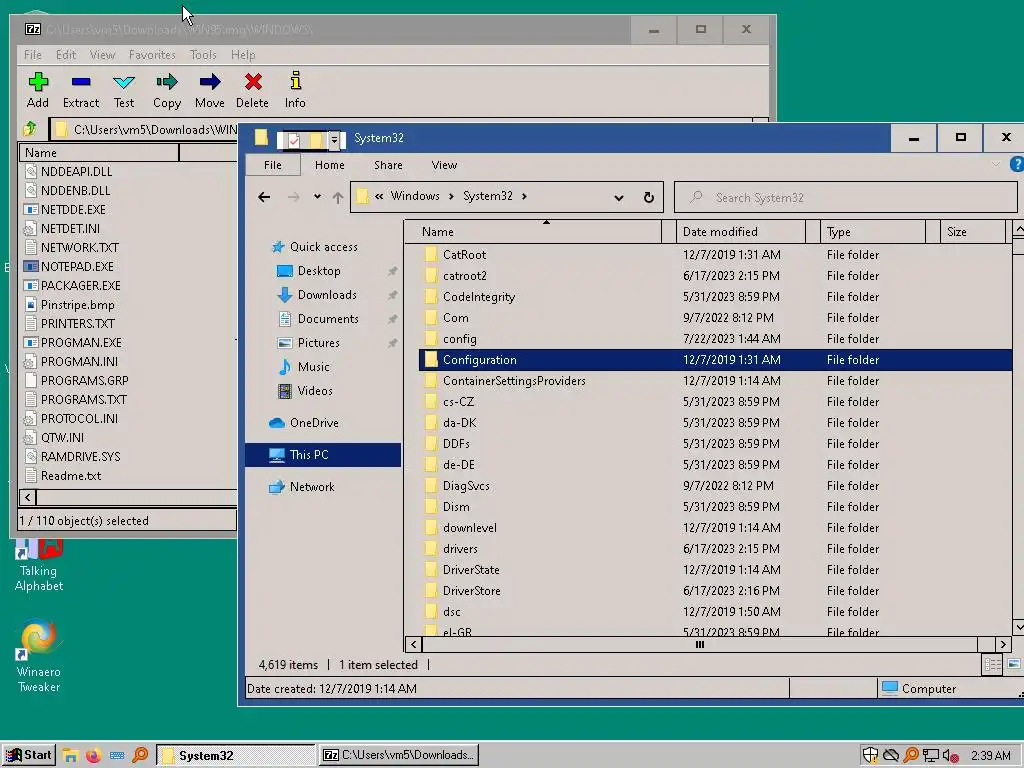Click the Up to parent folder arrow
The width and height of the screenshot is (1024, 768).
pyautogui.click(x=338, y=197)
